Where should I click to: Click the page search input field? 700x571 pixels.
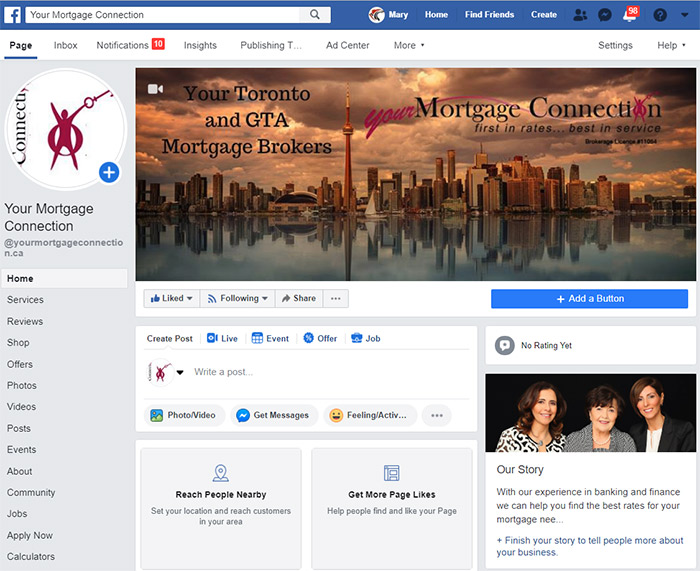(x=163, y=15)
